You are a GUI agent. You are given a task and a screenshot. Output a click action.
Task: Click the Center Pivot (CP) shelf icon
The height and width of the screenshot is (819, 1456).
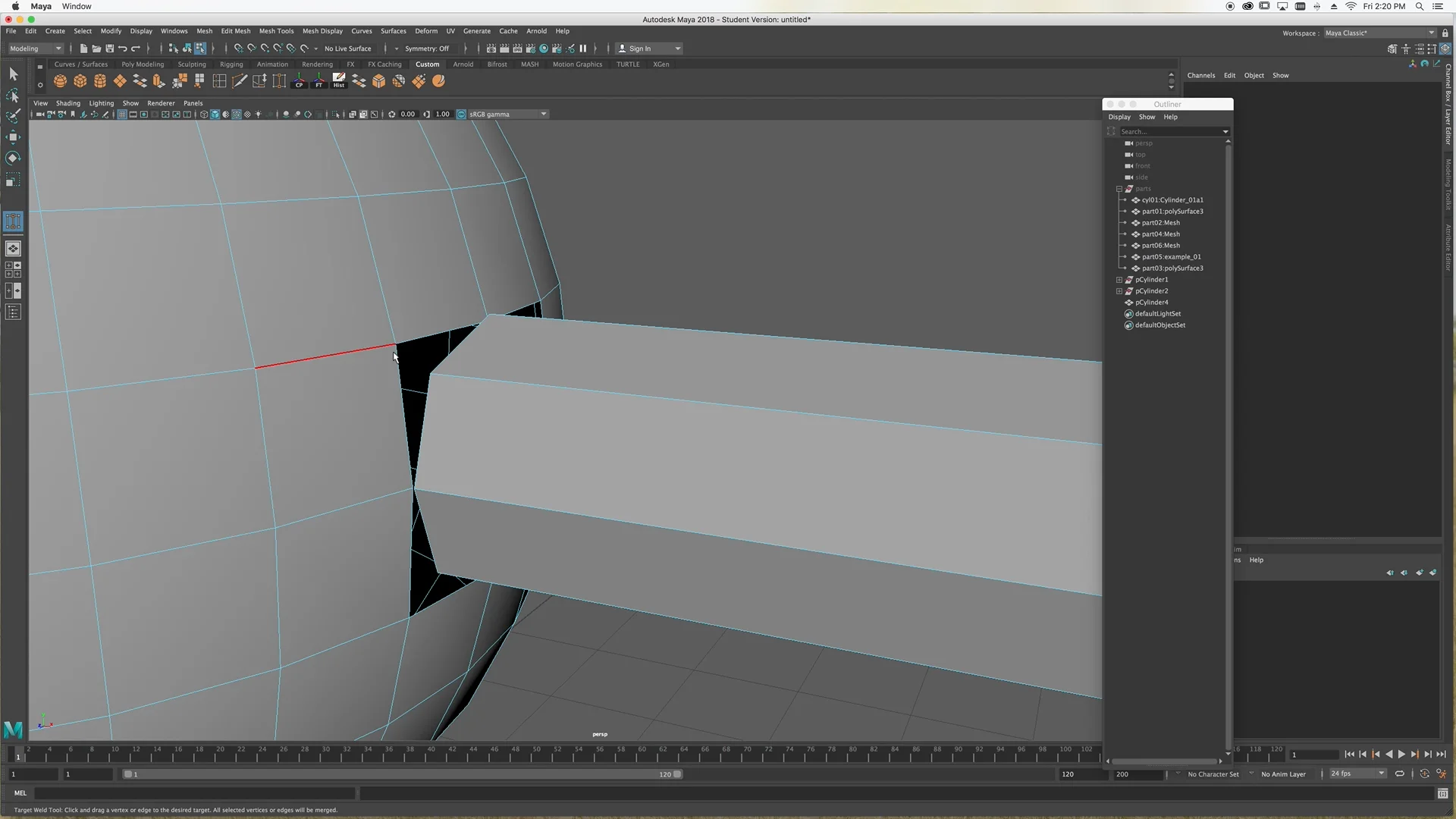(x=299, y=81)
